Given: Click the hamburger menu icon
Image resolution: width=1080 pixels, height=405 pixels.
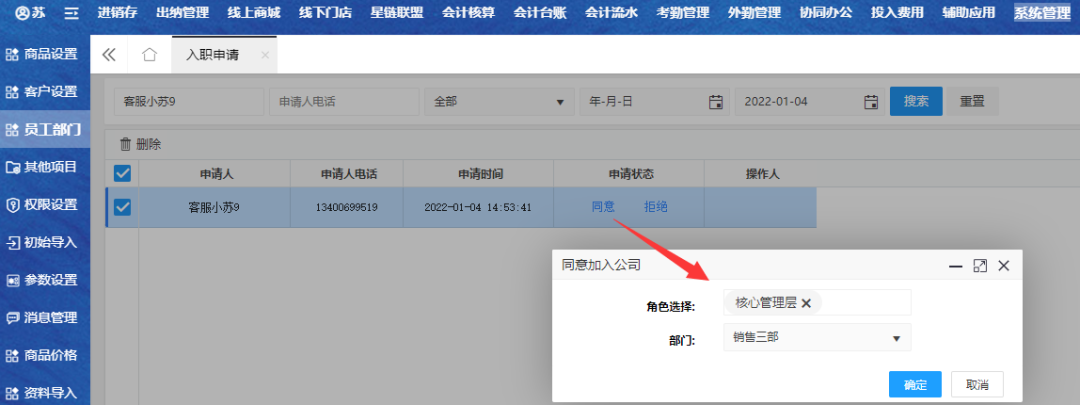Looking at the screenshot, I should click(x=70, y=13).
